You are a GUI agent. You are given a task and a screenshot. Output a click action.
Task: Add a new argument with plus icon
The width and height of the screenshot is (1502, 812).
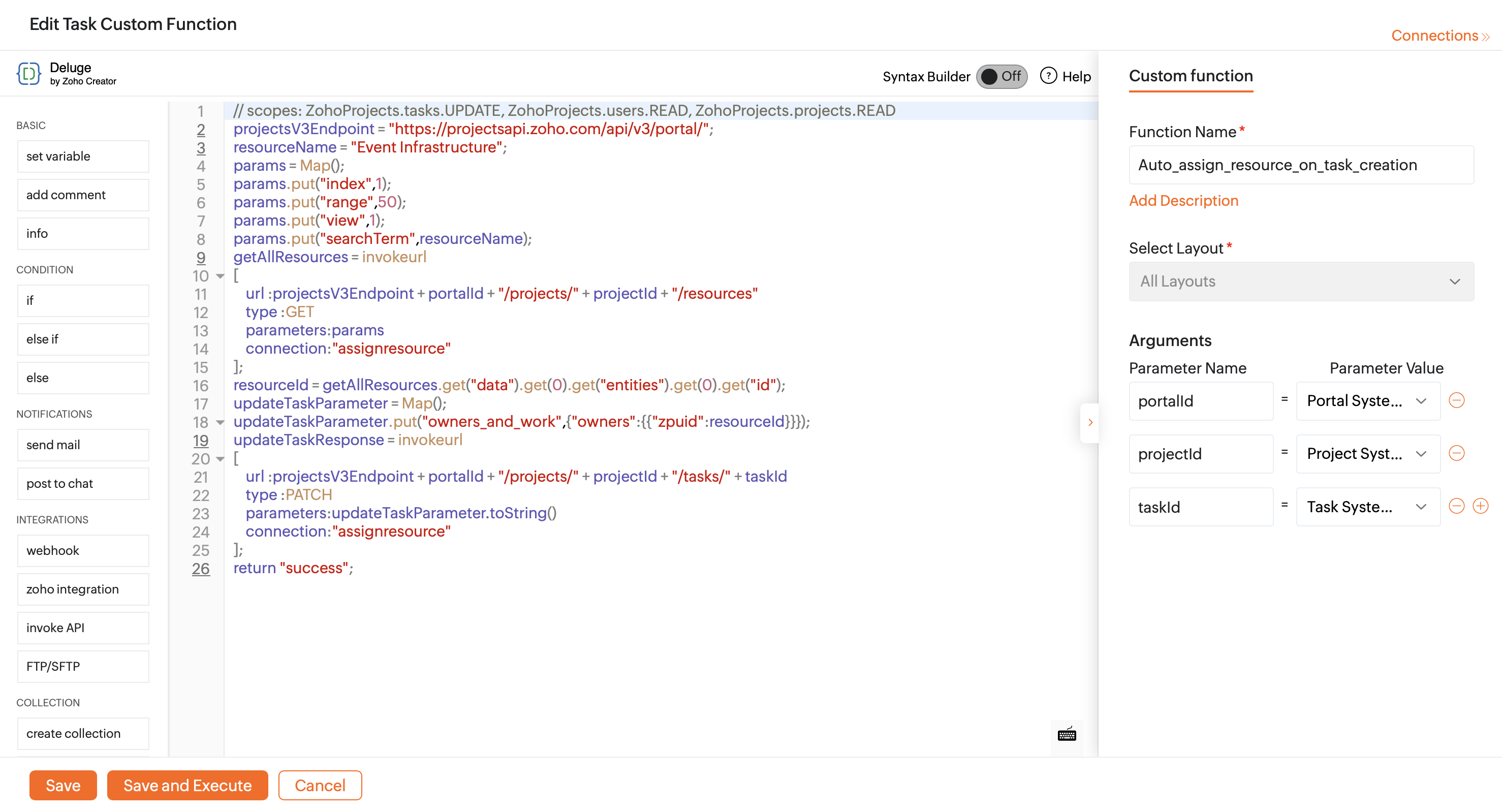(1481, 506)
